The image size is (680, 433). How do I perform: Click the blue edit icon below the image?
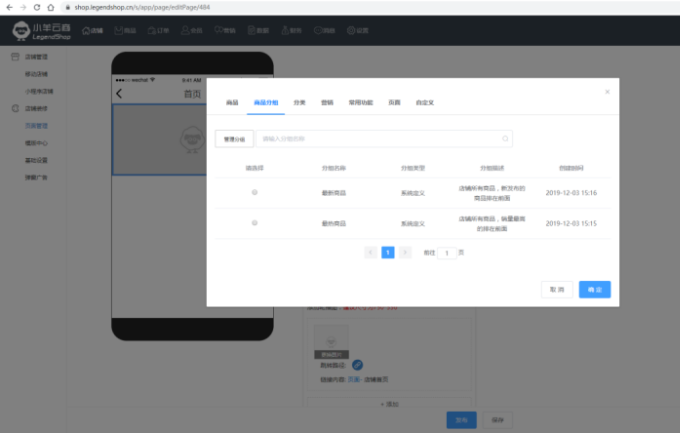tap(357, 364)
